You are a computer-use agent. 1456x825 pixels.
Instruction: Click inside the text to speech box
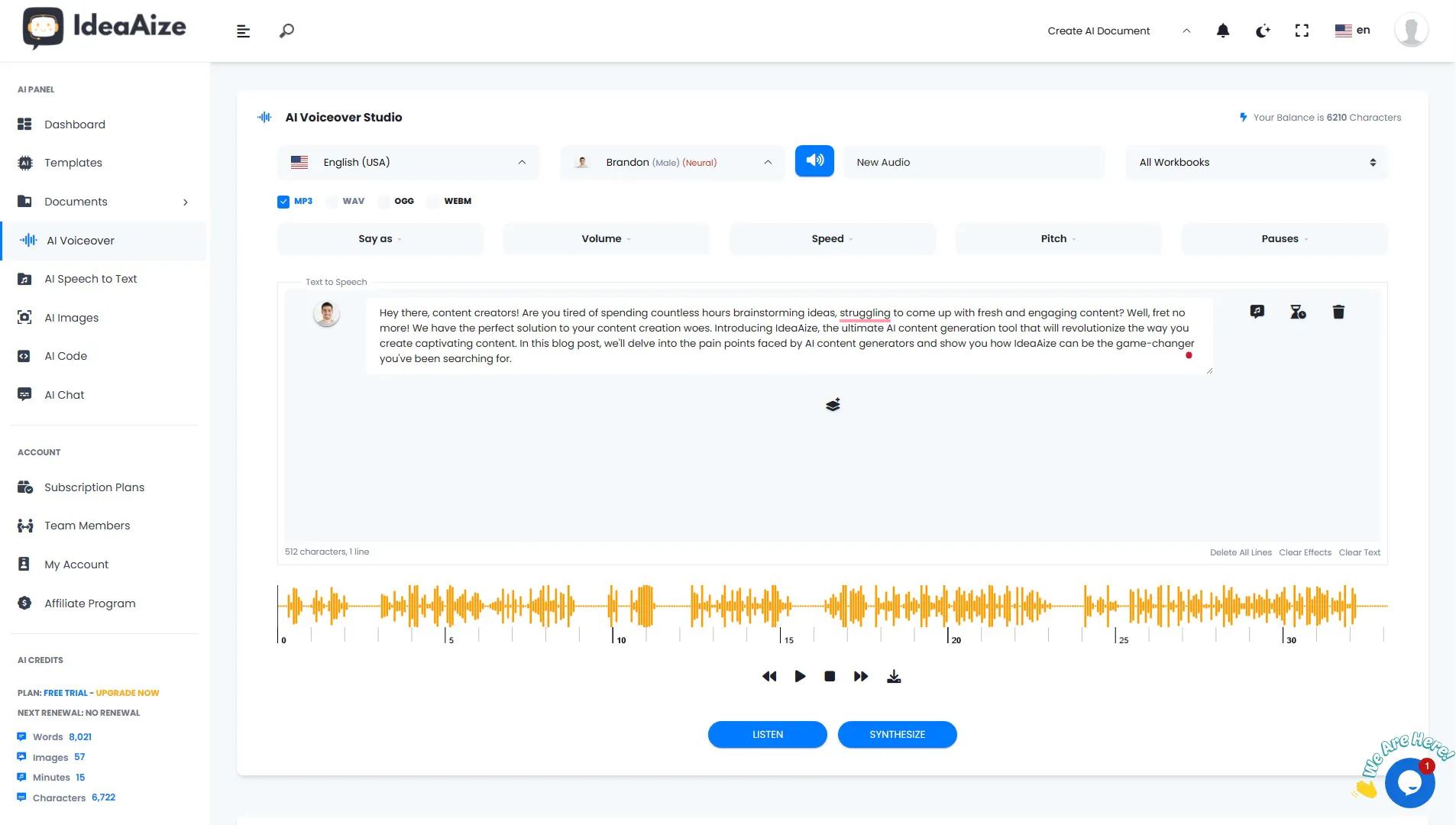click(789, 336)
